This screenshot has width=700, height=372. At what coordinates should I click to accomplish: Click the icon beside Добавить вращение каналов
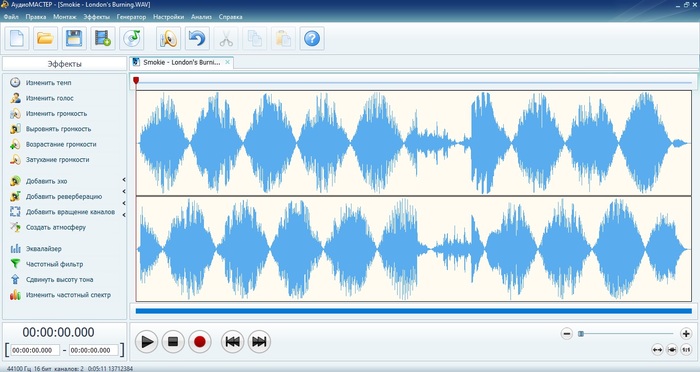pos(15,212)
